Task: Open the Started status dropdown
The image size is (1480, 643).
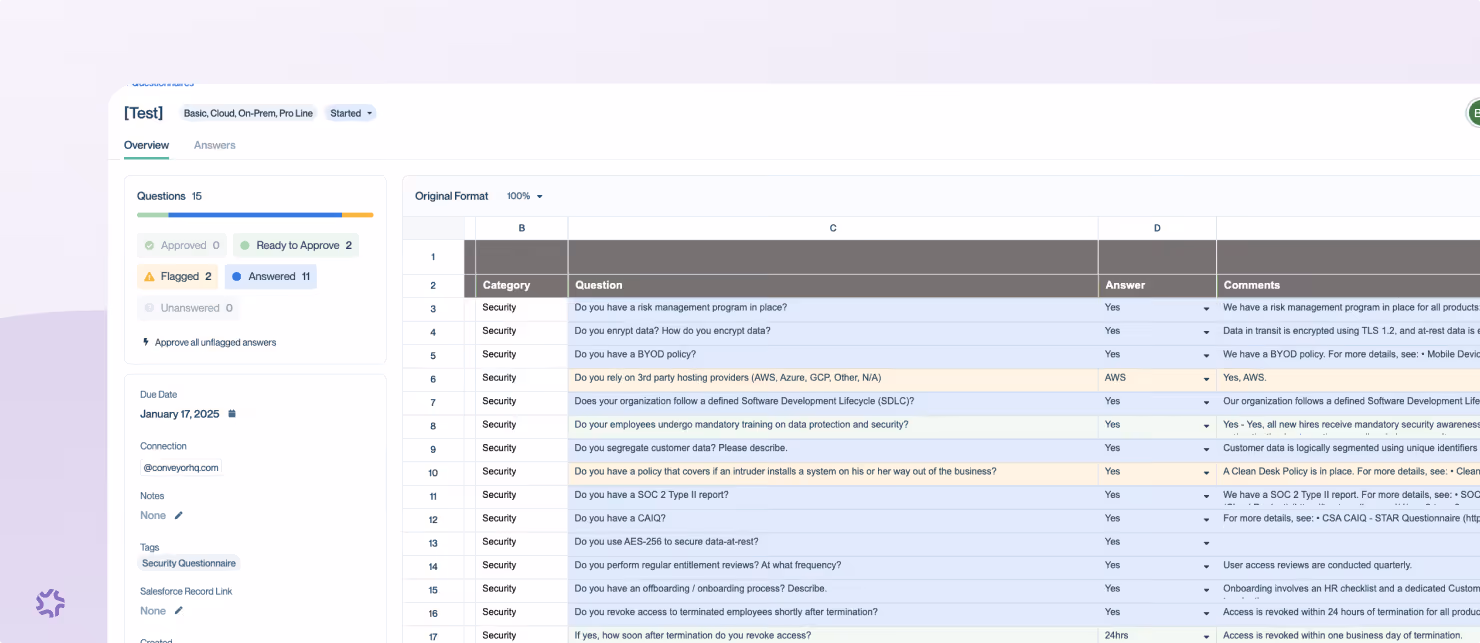Action: point(351,113)
